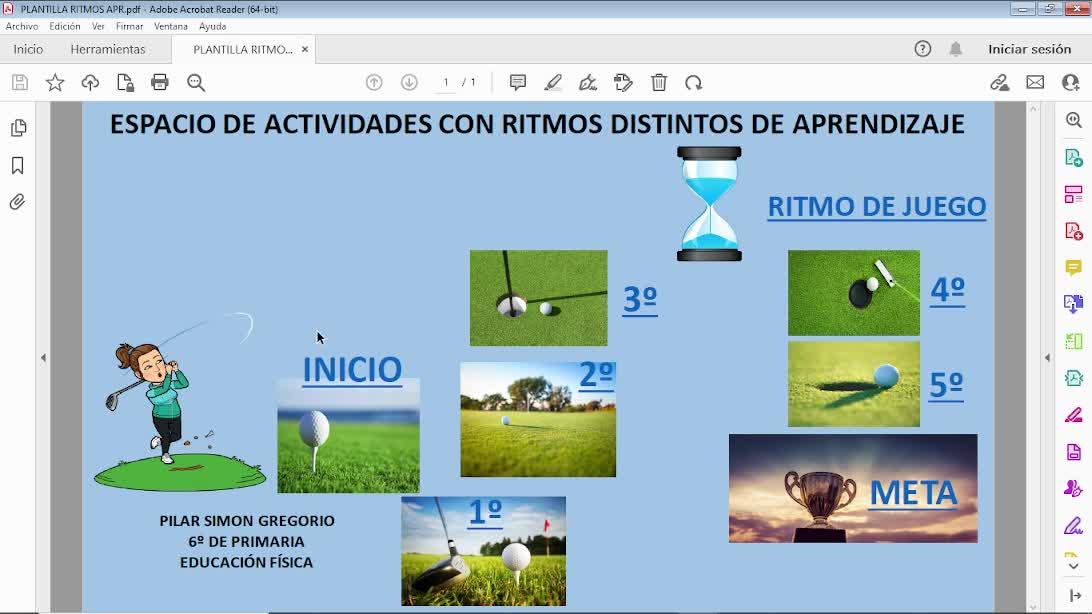The height and width of the screenshot is (614, 1092).
Task: Add a comment with speech bubble tool
Action: [517, 83]
